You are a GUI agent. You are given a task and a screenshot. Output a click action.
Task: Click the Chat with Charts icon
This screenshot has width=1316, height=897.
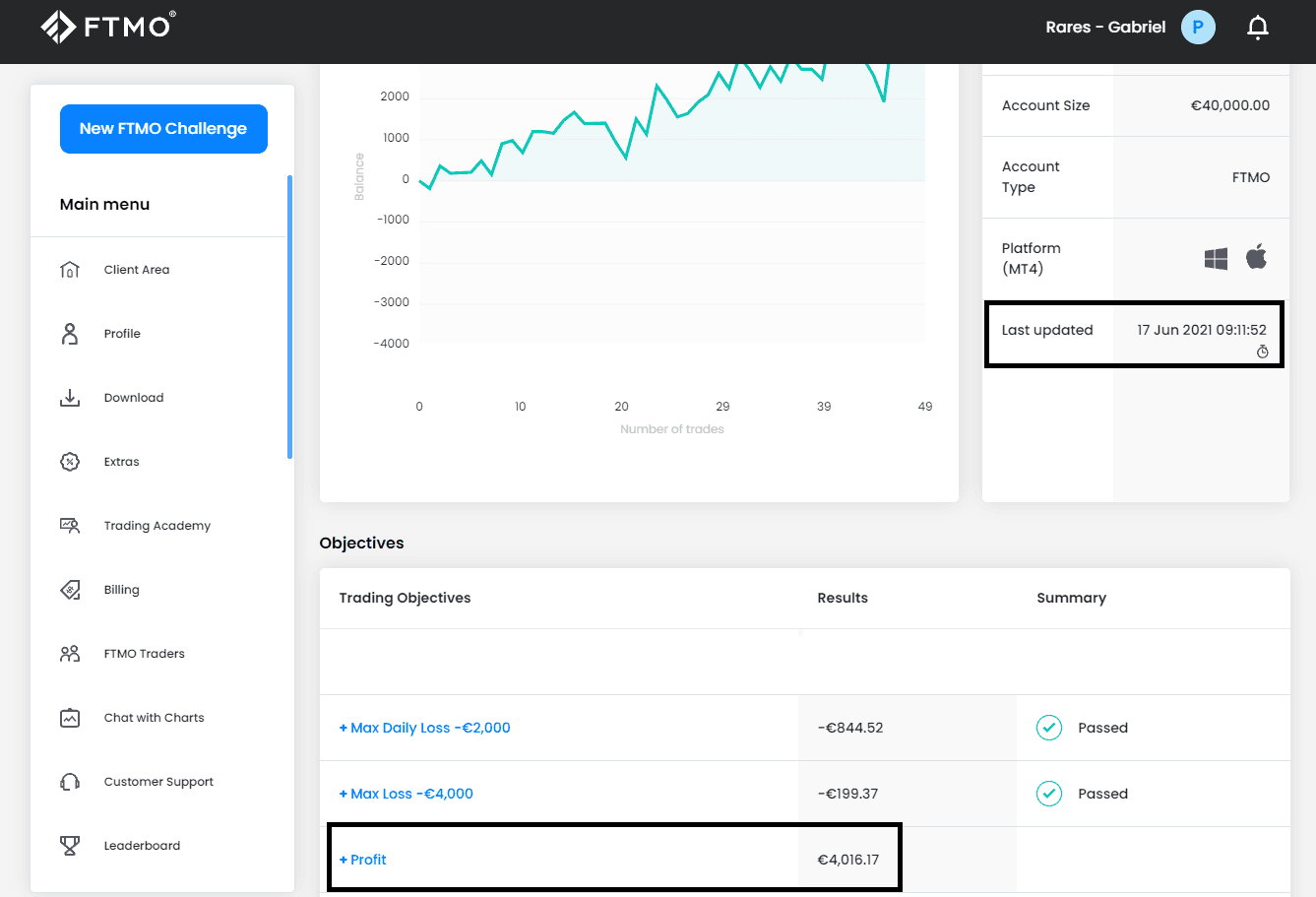(x=70, y=718)
